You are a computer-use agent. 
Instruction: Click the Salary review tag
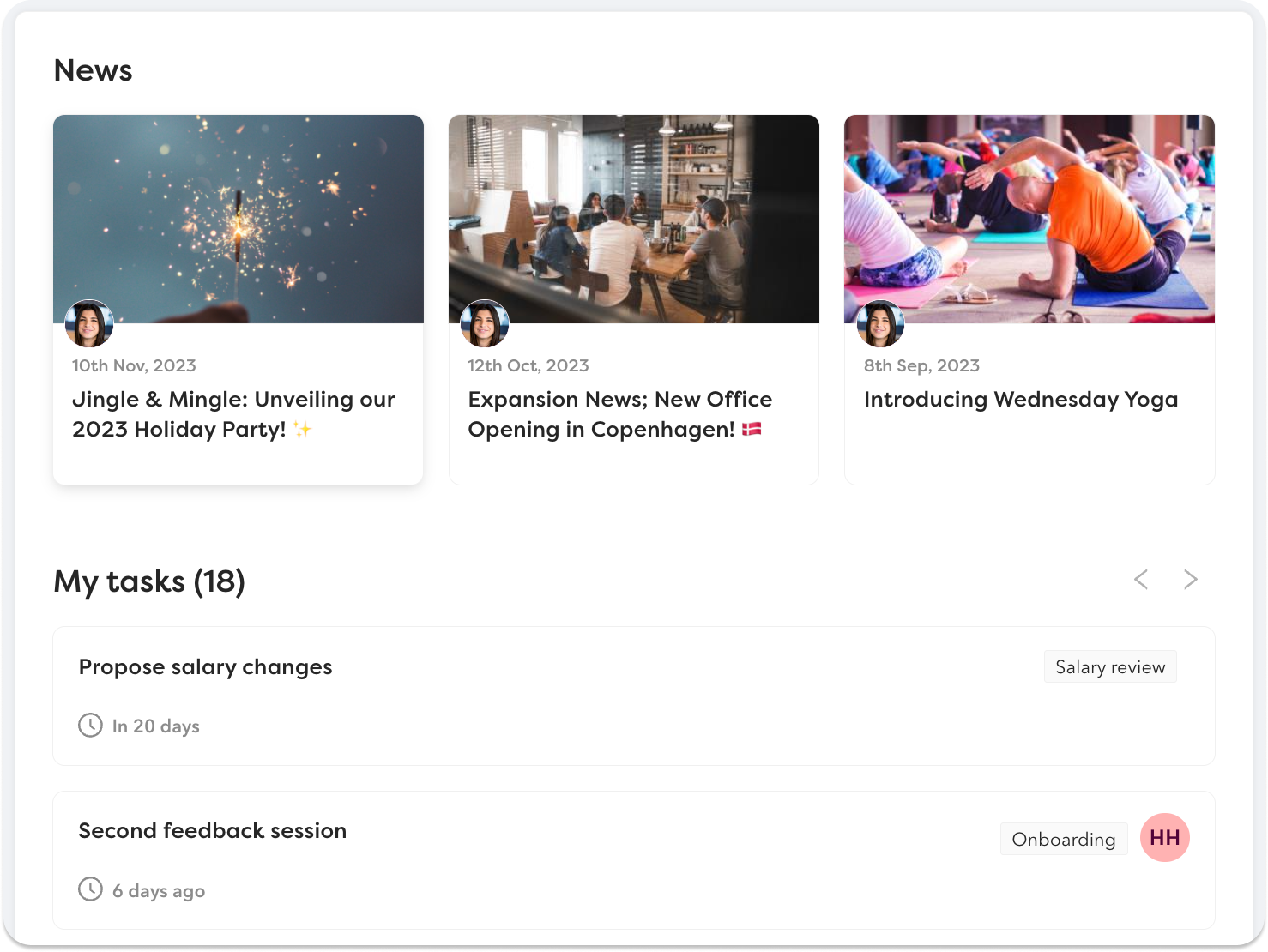point(1110,667)
